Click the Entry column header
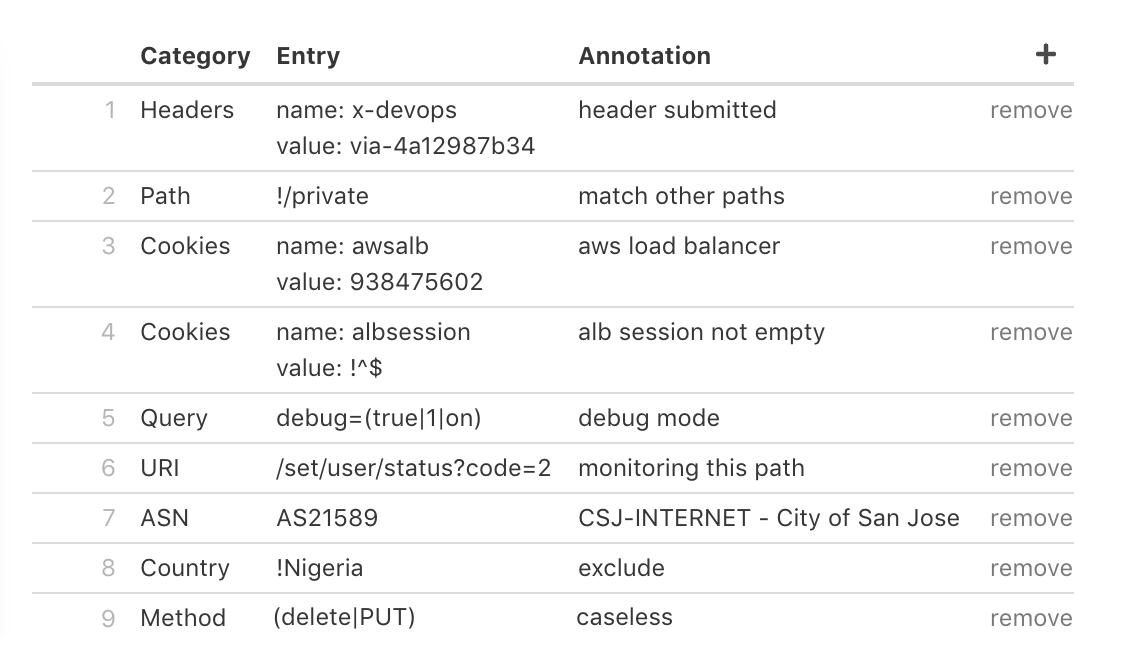Image resolution: width=1123 pixels, height=656 pixels. [308, 56]
